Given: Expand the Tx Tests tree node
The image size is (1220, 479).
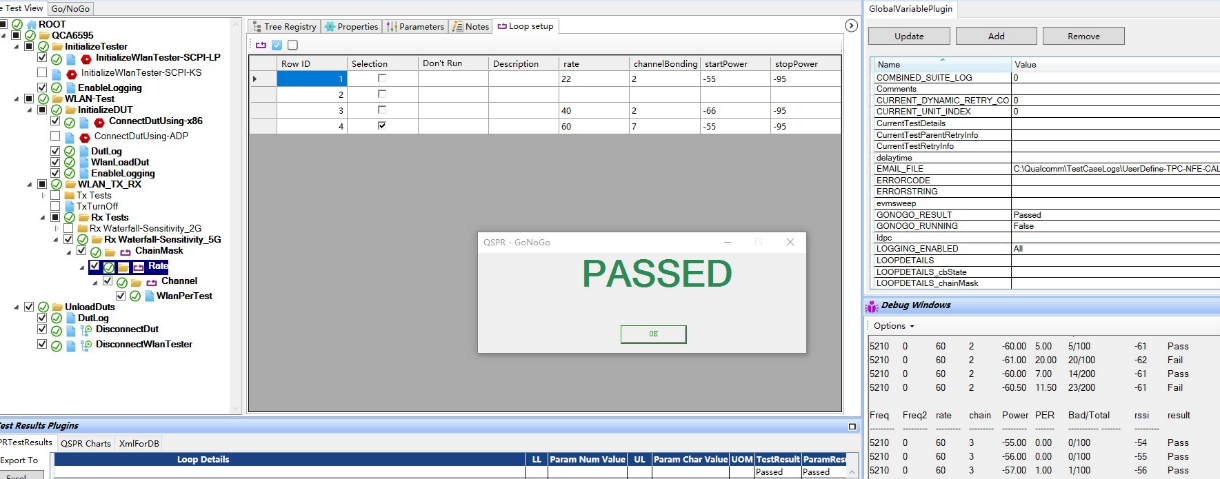Looking at the screenshot, I should 43,196.
